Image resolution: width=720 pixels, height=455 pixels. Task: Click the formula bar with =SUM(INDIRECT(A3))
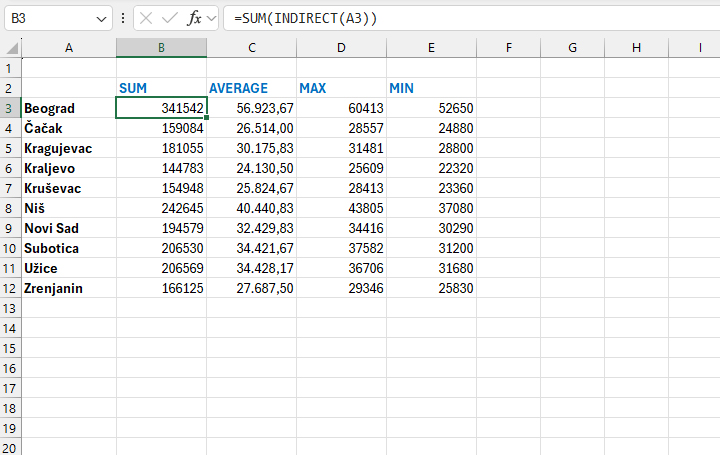472,18
